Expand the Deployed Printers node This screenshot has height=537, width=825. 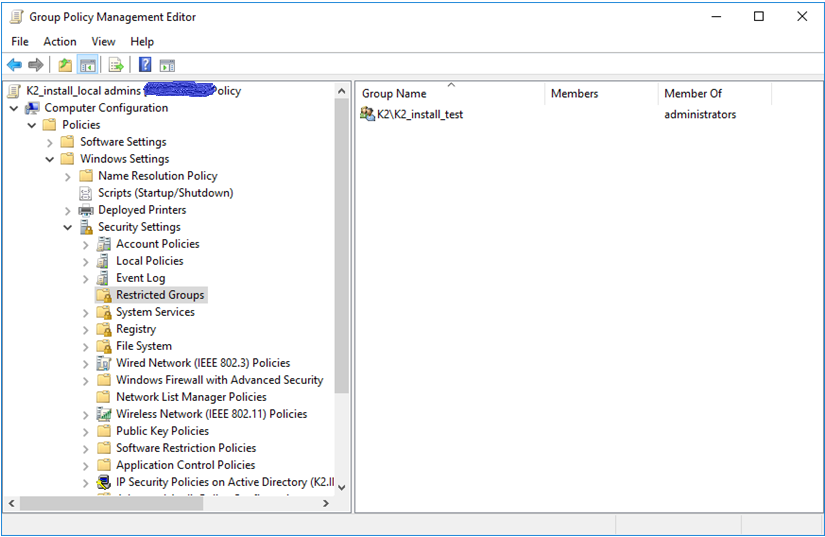coord(68,211)
